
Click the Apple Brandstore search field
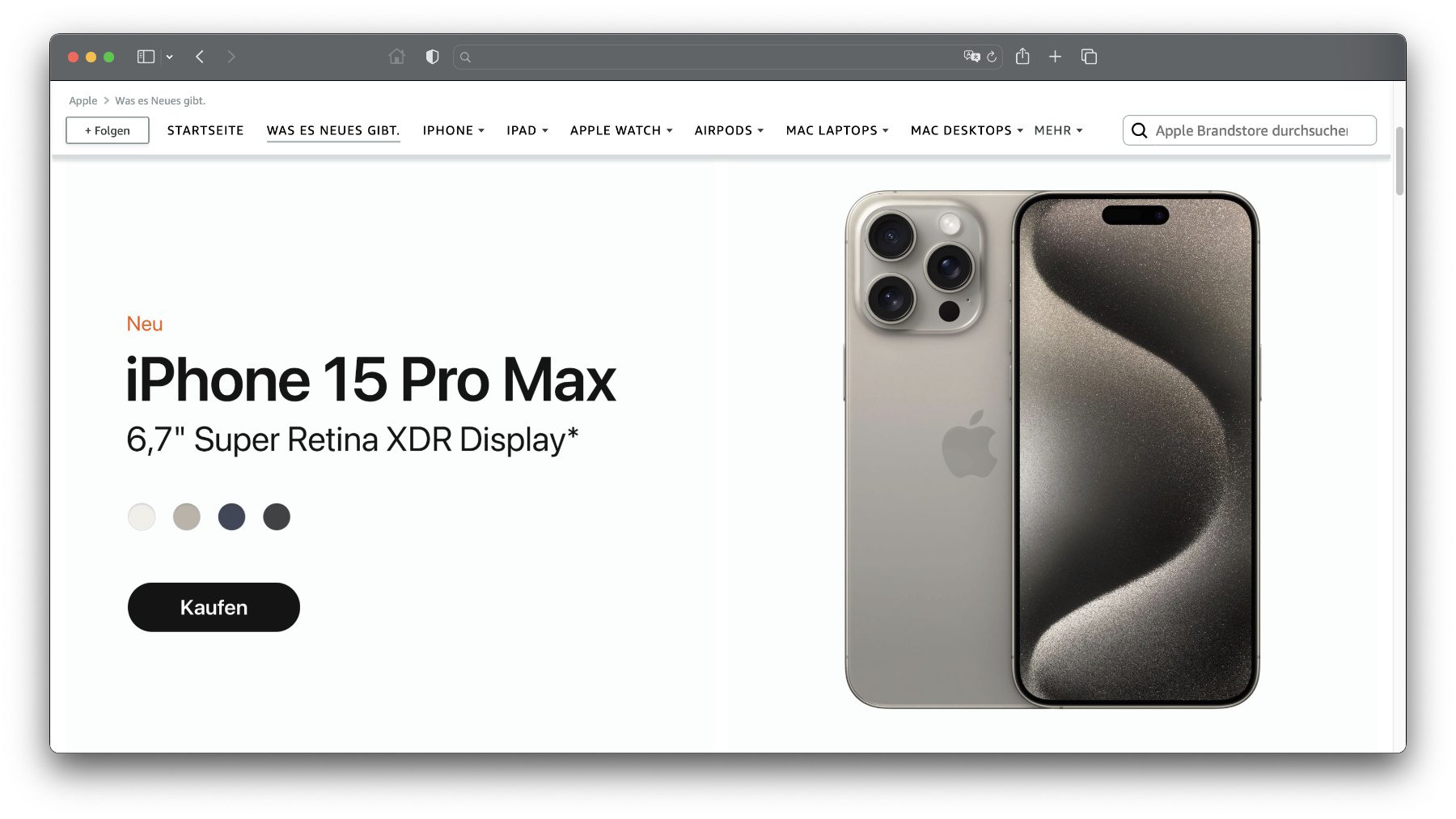tap(1249, 130)
